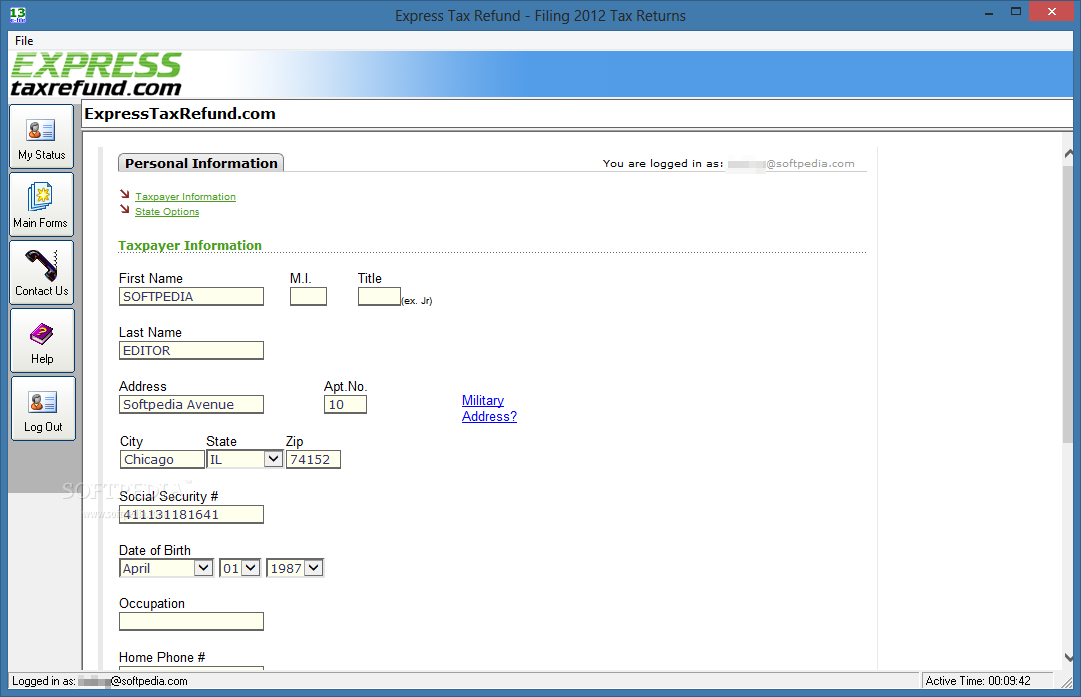This screenshot has height=697, width=1081.
Task: Click the Title input field
Action: pyautogui.click(x=379, y=296)
